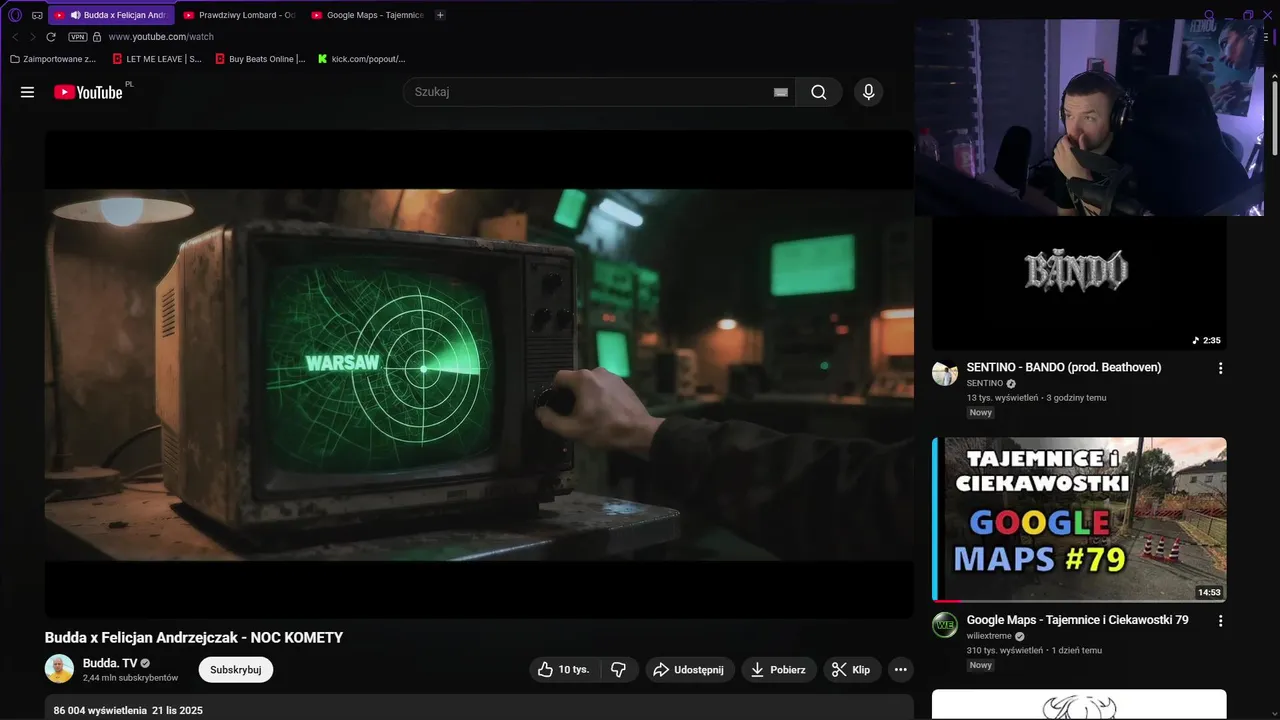
Task: Subscribe using the Subskrybuj button
Action: point(236,670)
